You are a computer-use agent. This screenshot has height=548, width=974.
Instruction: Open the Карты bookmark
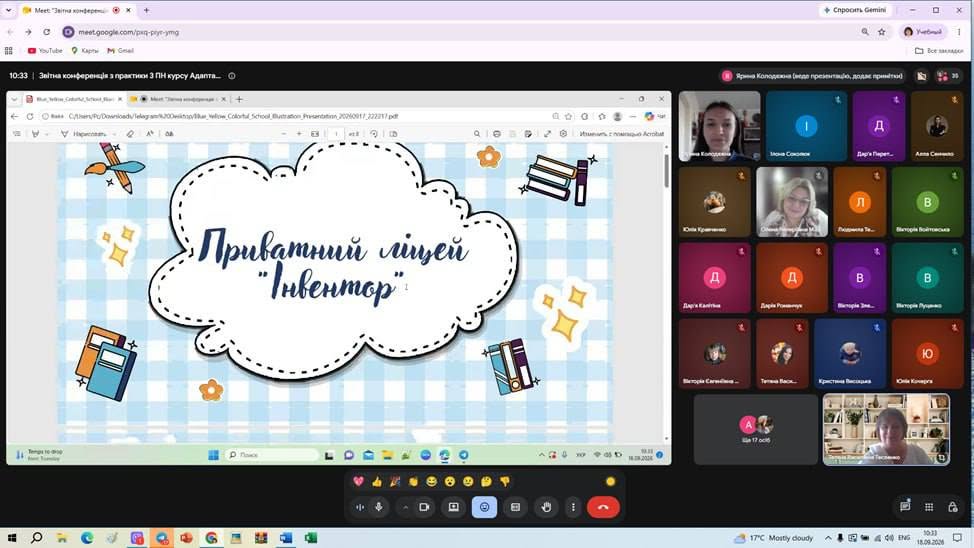[84, 50]
